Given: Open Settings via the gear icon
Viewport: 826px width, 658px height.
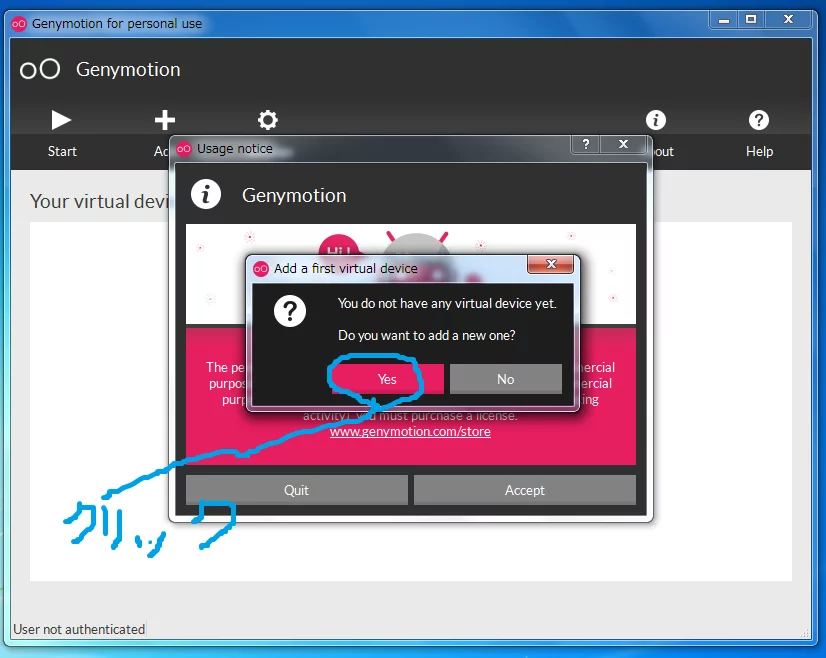Looking at the screenshot, I should coord(267,120).
